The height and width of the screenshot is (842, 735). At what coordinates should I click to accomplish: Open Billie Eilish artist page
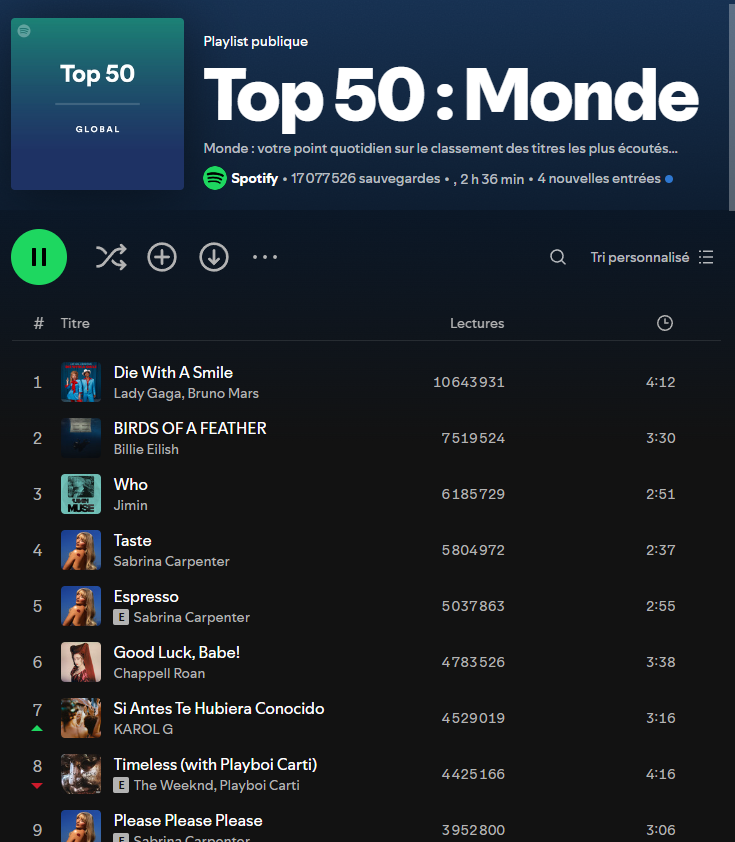(146, 449)
